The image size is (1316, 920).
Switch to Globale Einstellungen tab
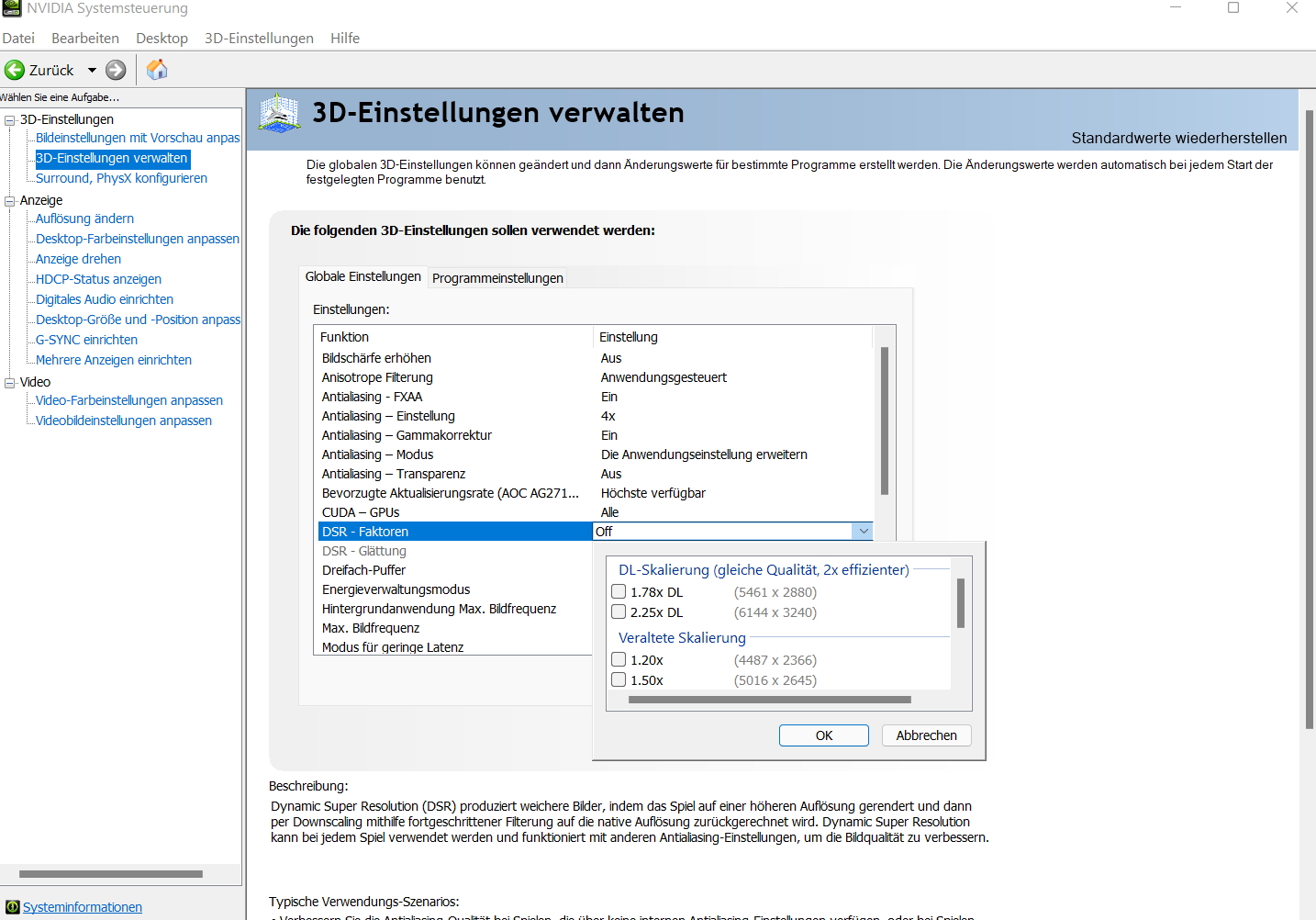(x=363, y=276)
